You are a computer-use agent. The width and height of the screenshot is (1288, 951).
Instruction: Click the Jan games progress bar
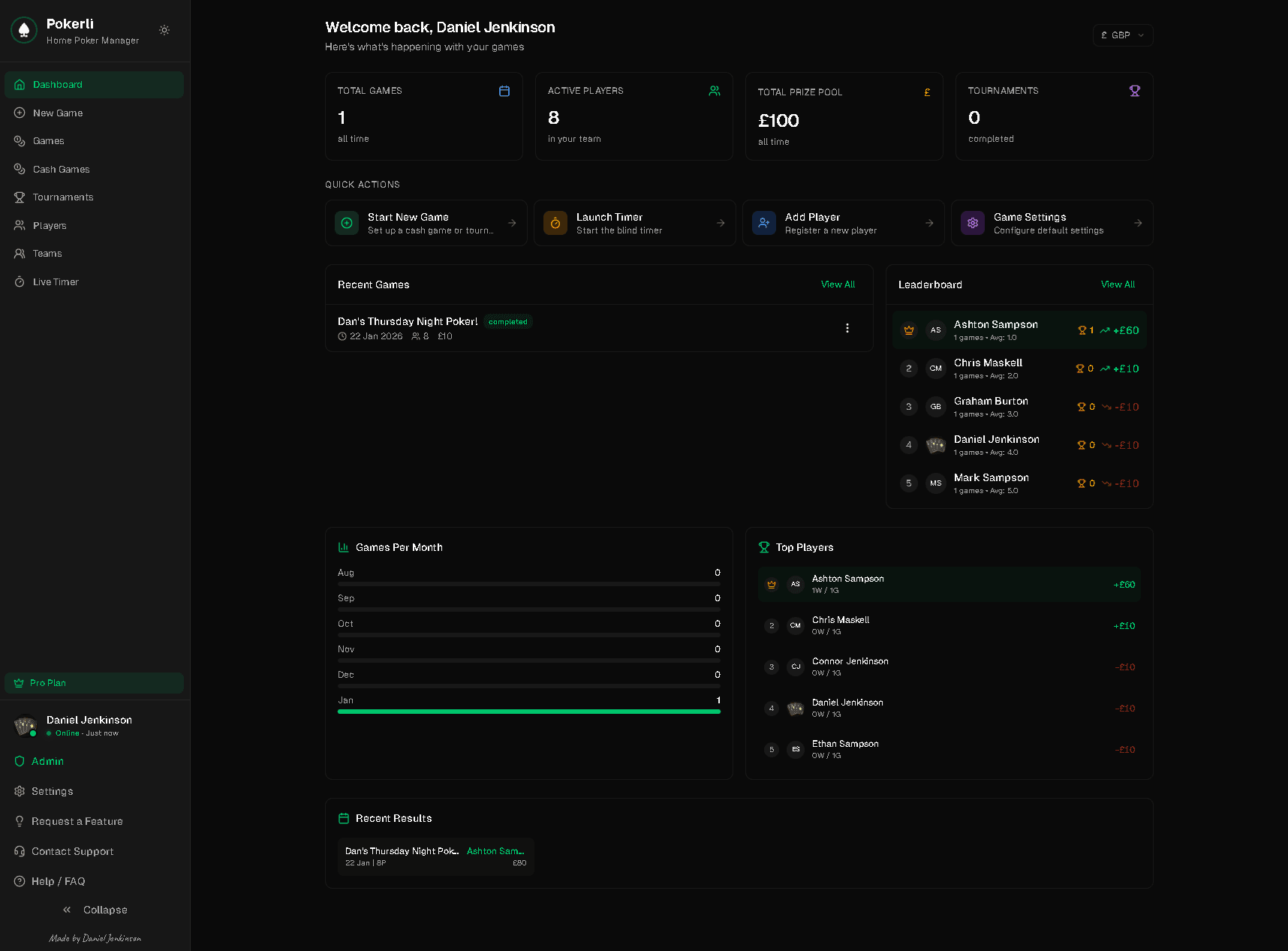tap(528, 712)
